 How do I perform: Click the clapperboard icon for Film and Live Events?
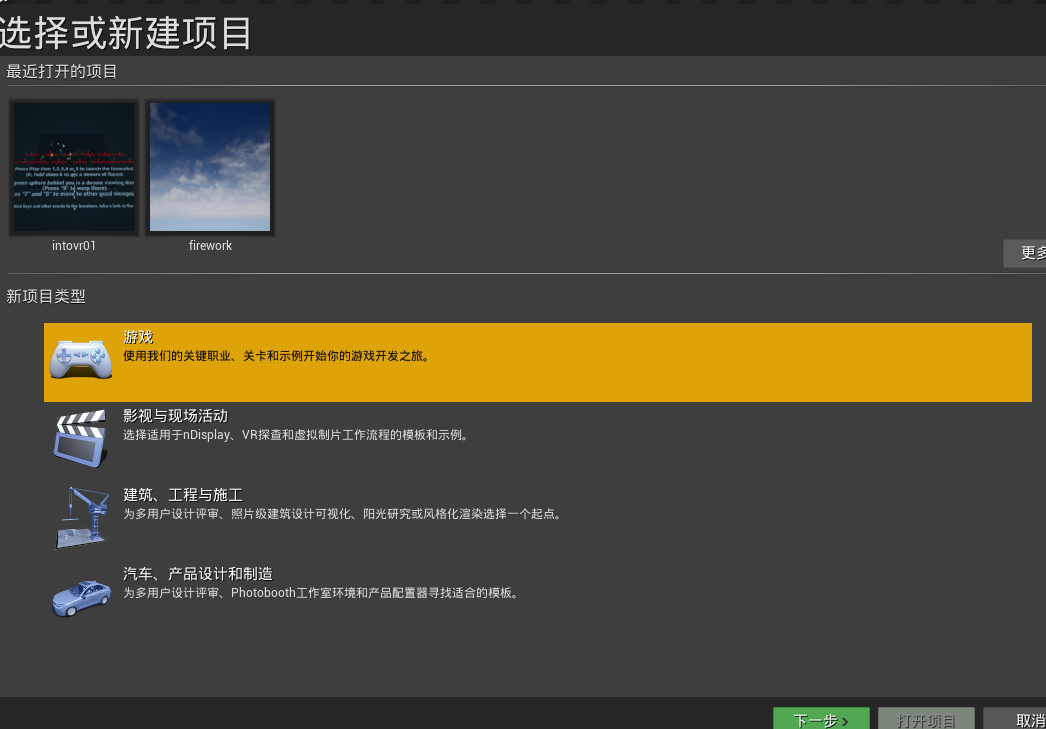(x=81, y=438)
